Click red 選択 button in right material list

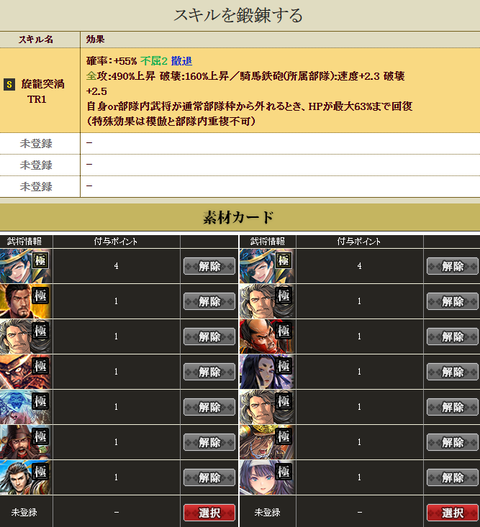click(x=452, y=513)
